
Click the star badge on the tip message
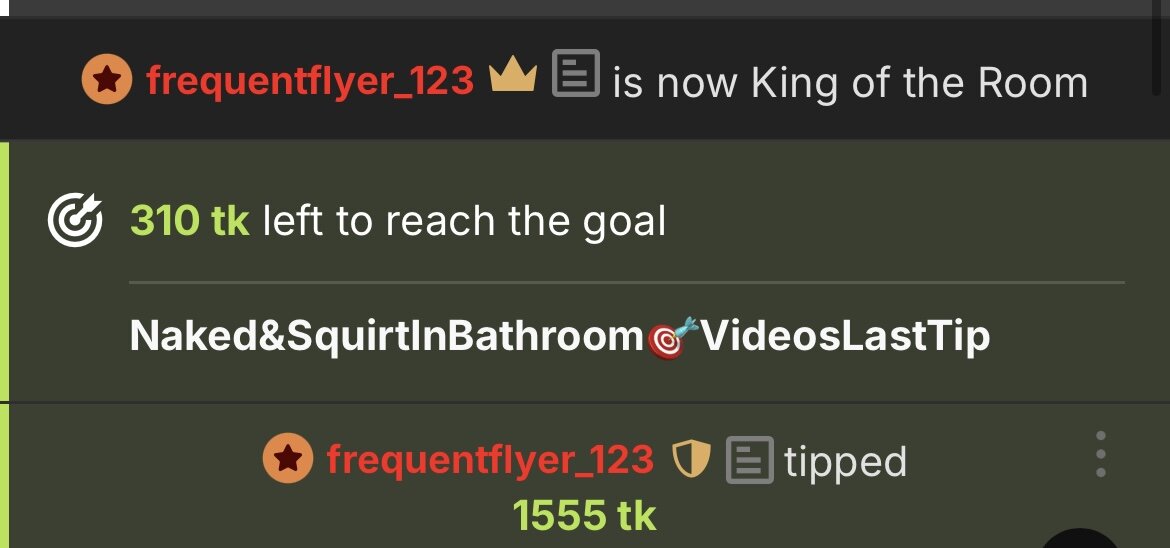287,458
